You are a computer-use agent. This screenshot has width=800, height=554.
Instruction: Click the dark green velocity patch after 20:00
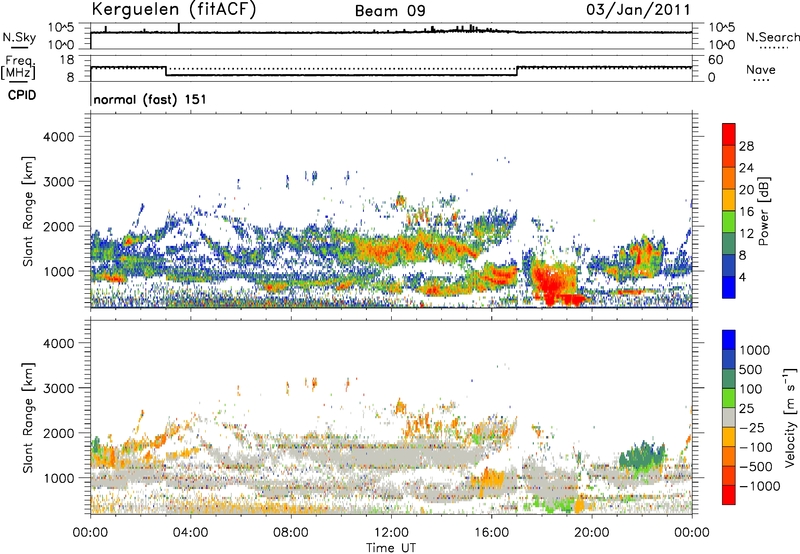click(x=642, y=456)
